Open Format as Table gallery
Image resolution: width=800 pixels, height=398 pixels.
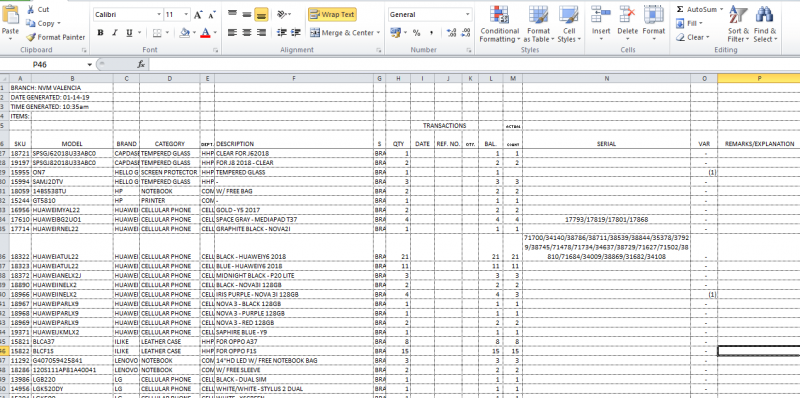pos(538,24)
